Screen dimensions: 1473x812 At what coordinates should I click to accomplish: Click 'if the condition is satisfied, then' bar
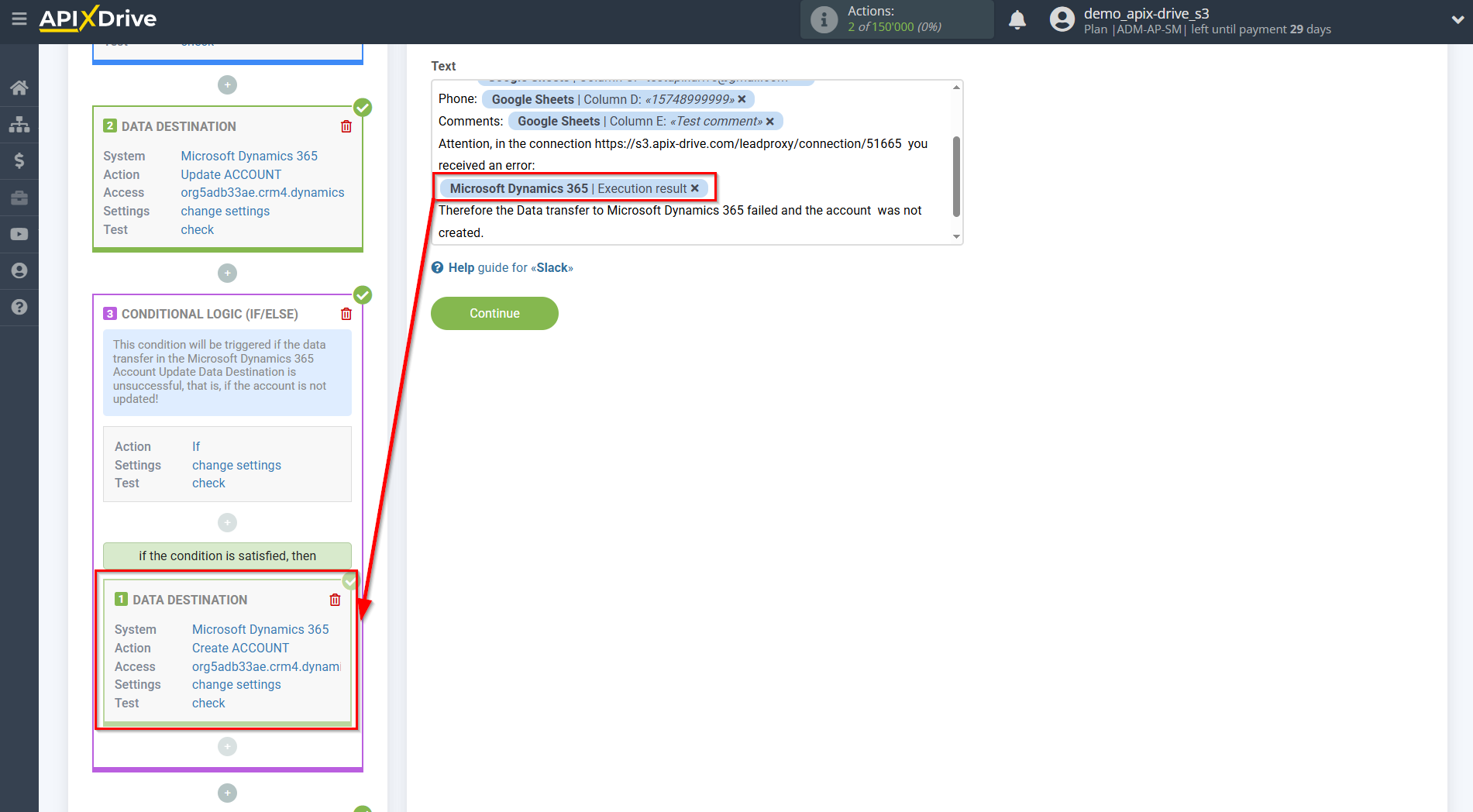point(227,556)
